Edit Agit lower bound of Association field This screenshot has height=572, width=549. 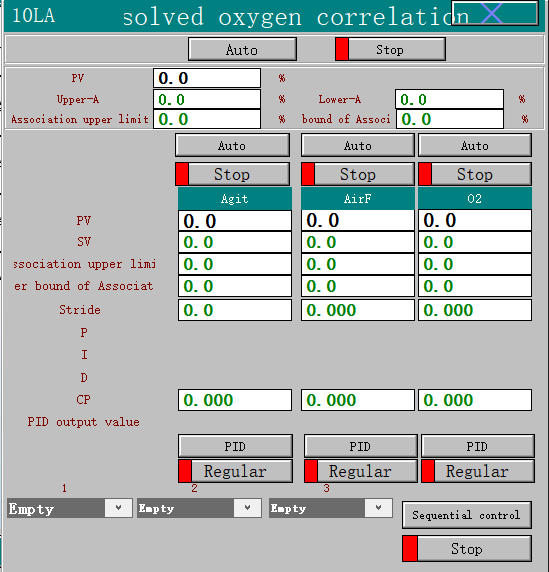pos(235,286)
